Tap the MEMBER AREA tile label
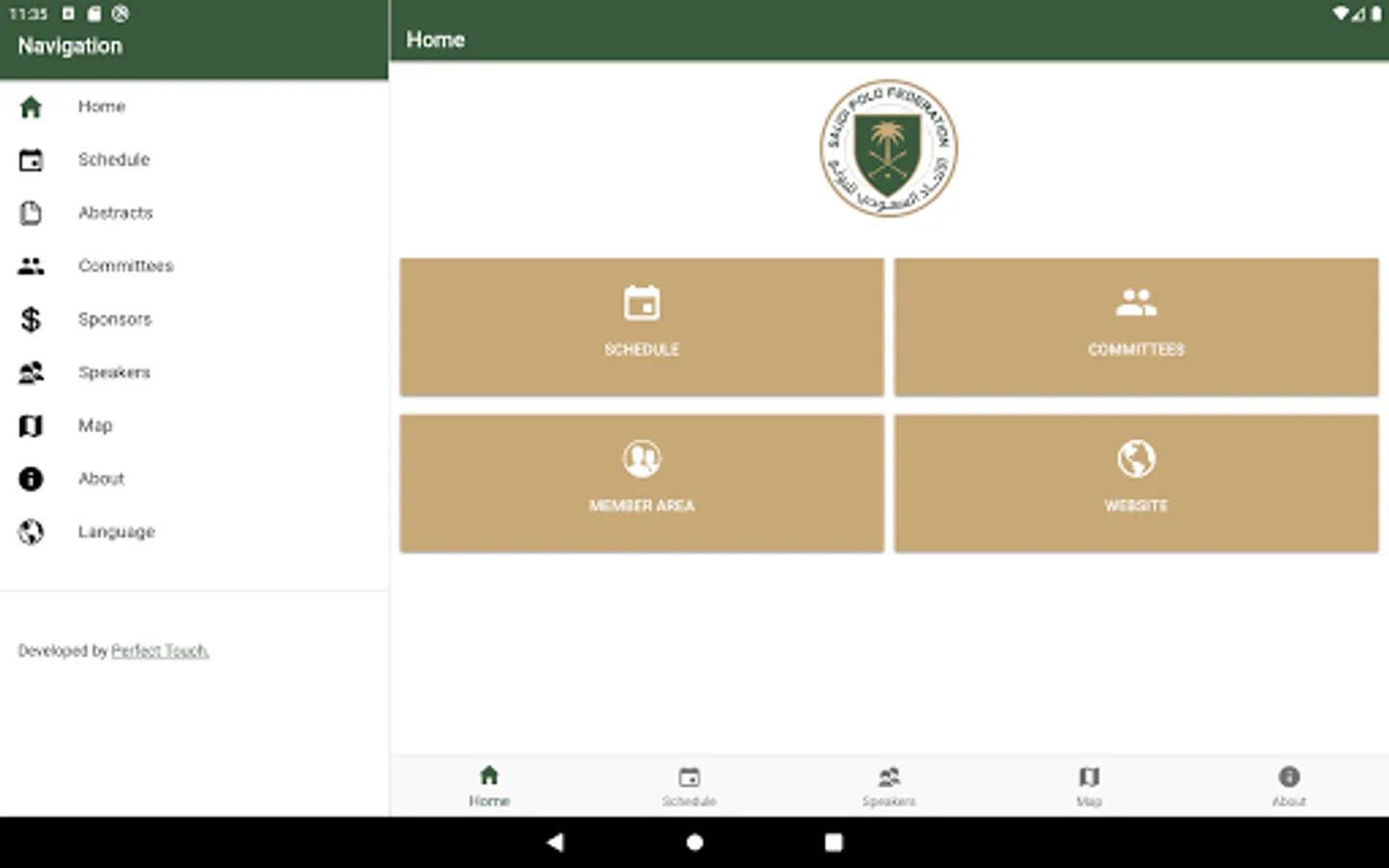The image size is (1389, 868). 641,505
